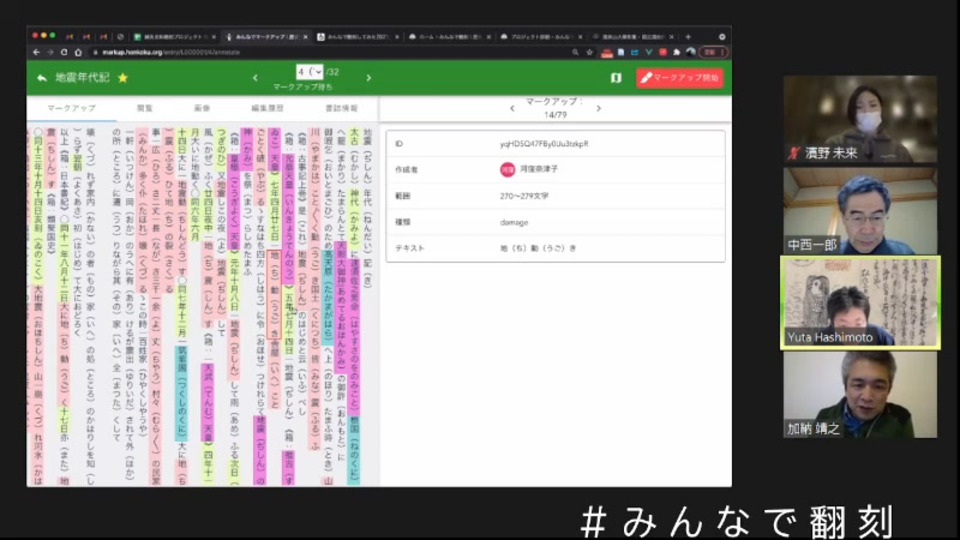Switch to the プロジェクト詳細 browser tab

pos(540,37)
